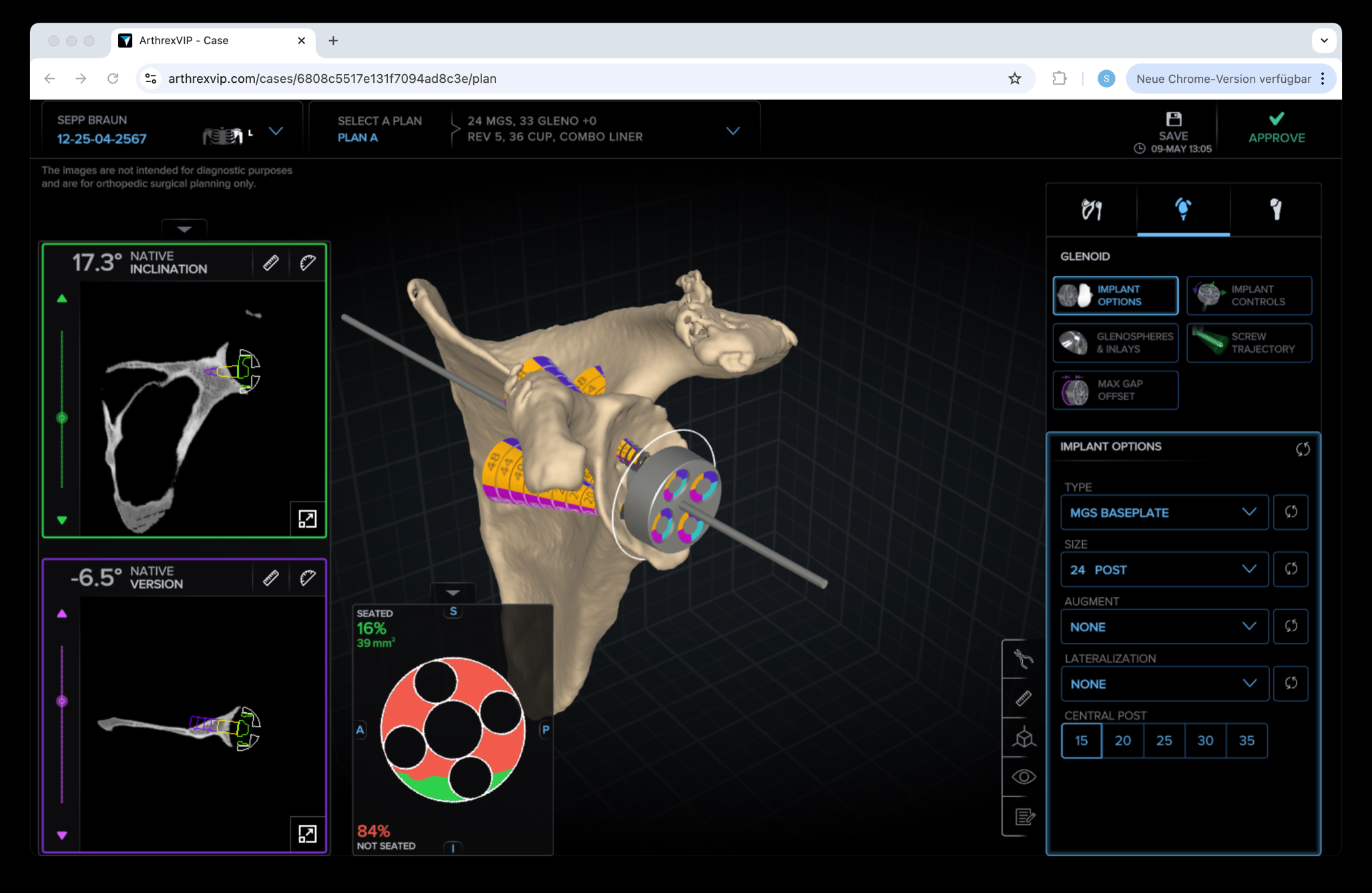Reload the page
This screenshot has height=893, width=1372.
[113, 79]
